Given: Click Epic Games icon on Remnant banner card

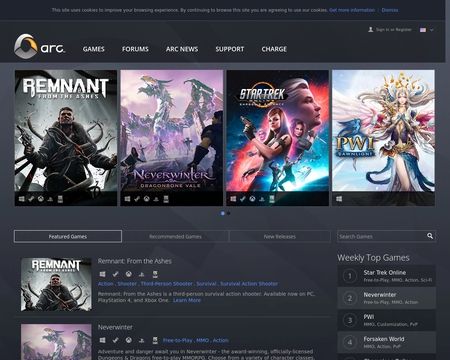Looking at the screenshot, I should tap(60, 199).
